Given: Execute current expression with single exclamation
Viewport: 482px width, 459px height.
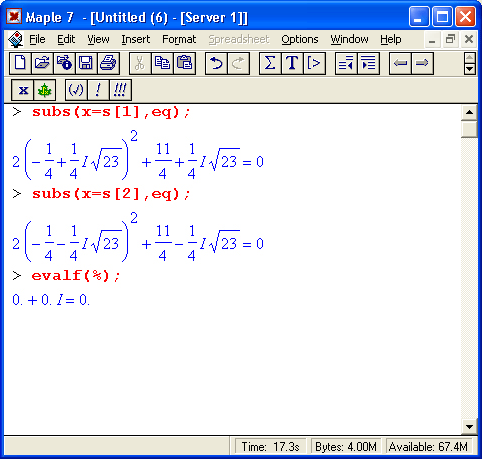Looking at the screenshot, I should [98, 90].
